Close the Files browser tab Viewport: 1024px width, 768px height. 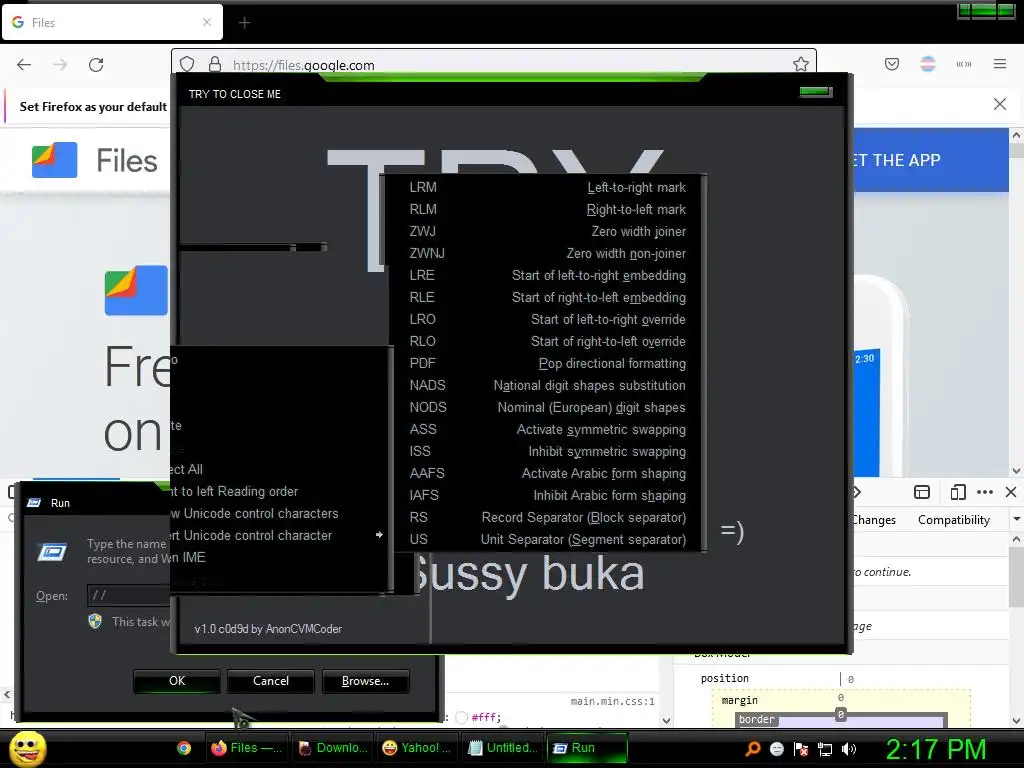click(207, 22)
